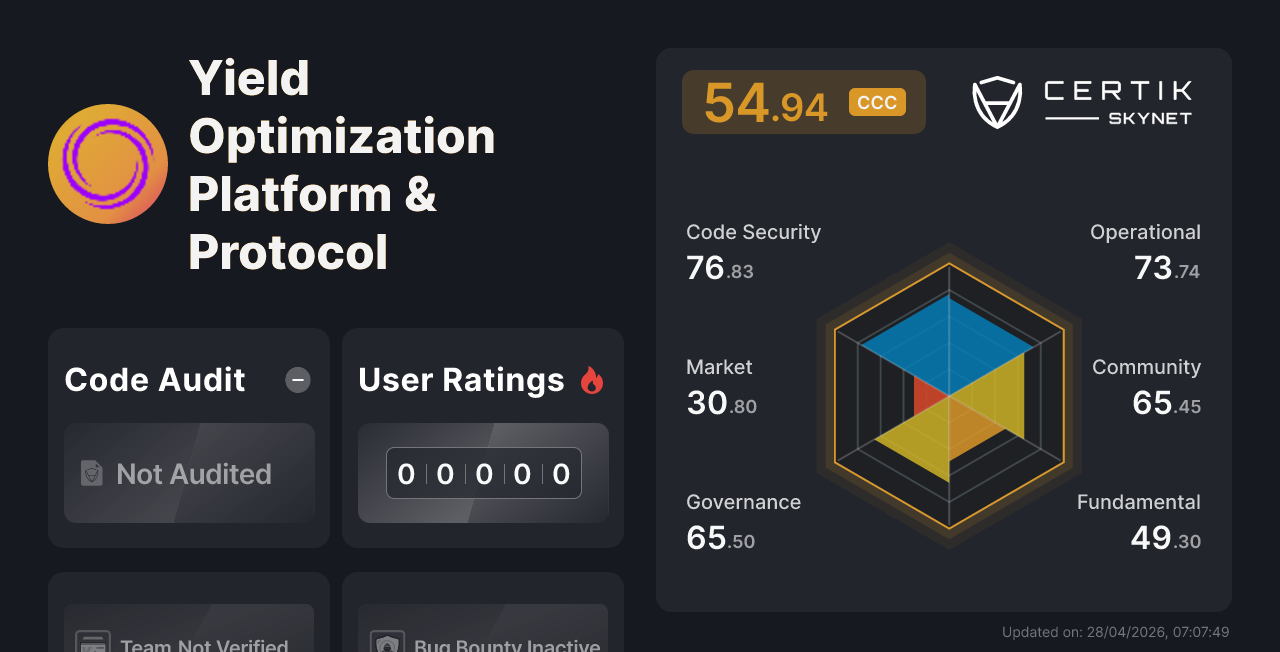
Task: Click the CERTIK SKYNET wordmark text
Action: [x=1118, y=102]
